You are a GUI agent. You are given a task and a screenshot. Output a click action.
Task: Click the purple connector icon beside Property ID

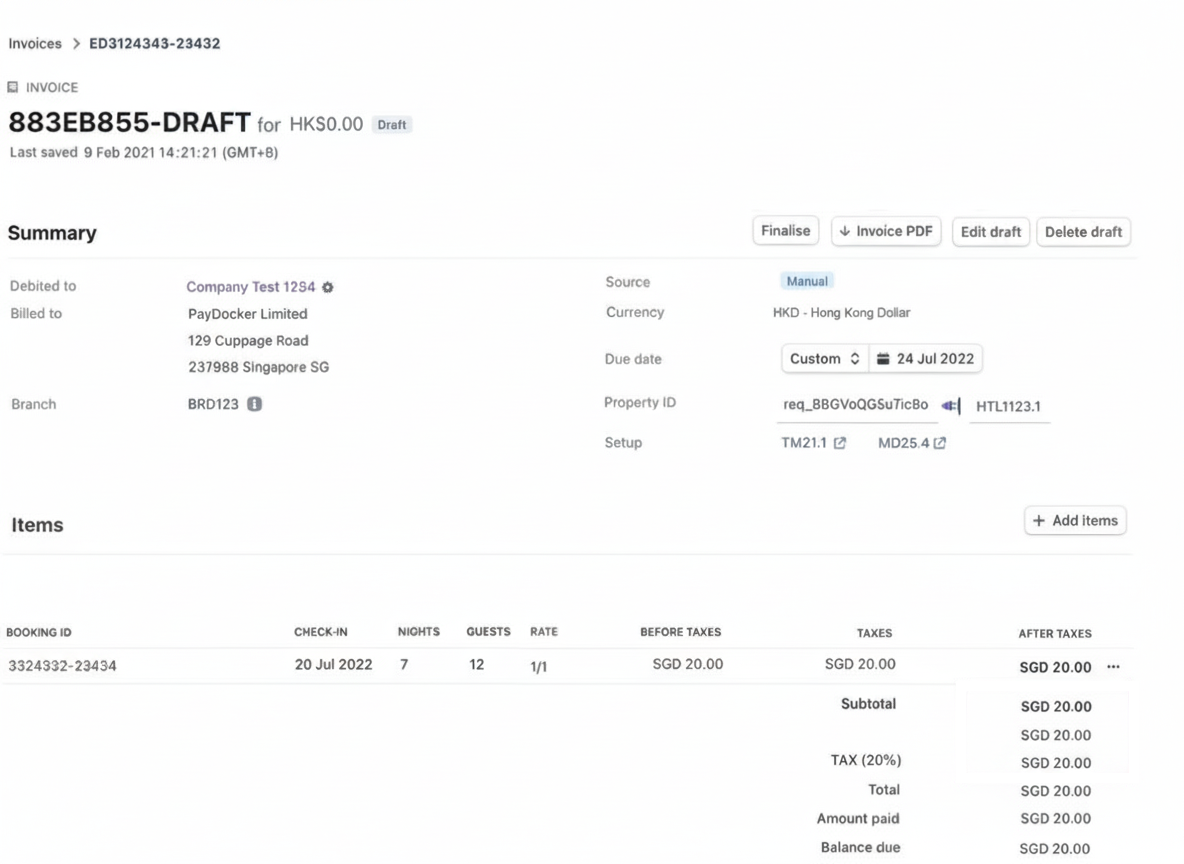951,405
